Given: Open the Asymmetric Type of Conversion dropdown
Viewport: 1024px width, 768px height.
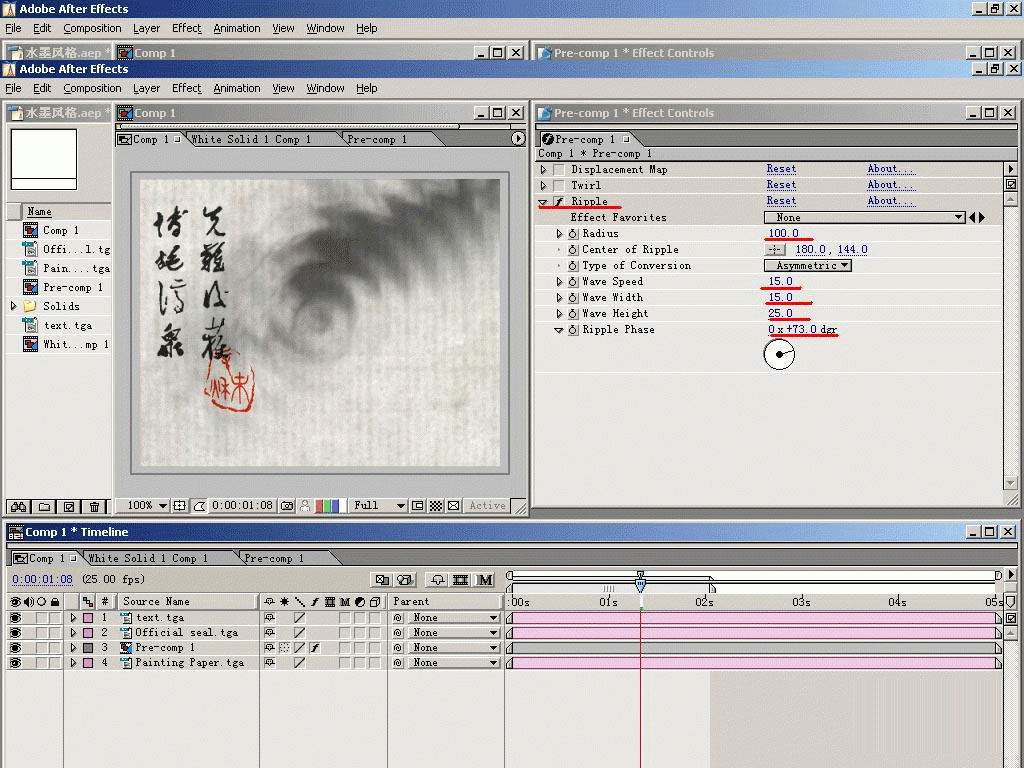Looking at the screenshot, I should point(808,266).
